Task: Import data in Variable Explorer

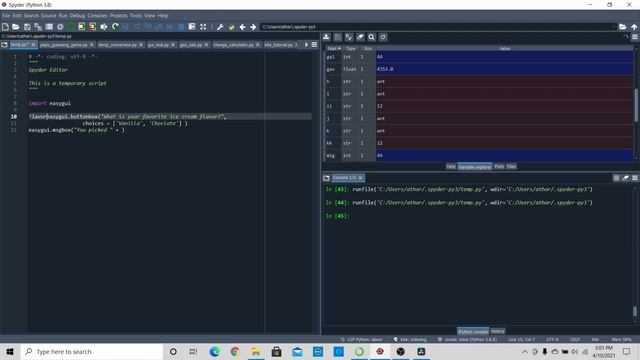Action: pyautogui.click(x=327, y=37)
